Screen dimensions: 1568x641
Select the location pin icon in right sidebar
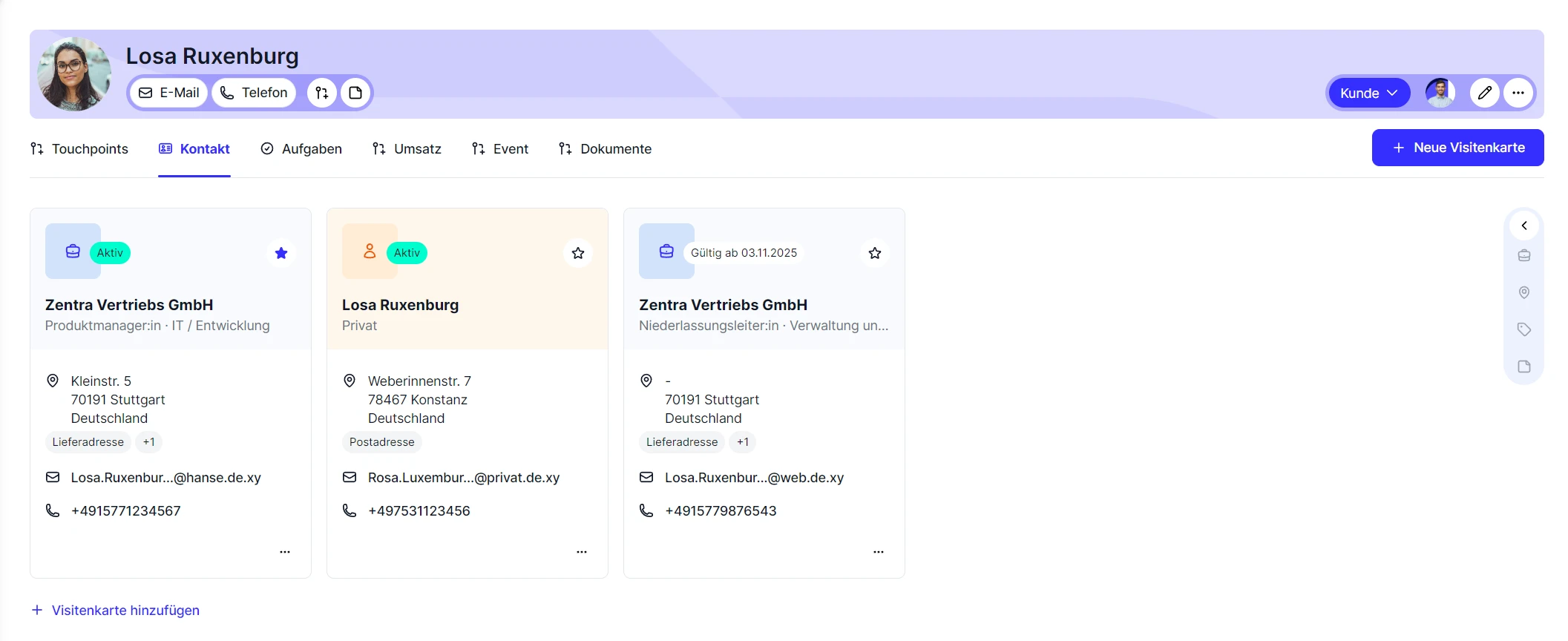click(1523, 292)
